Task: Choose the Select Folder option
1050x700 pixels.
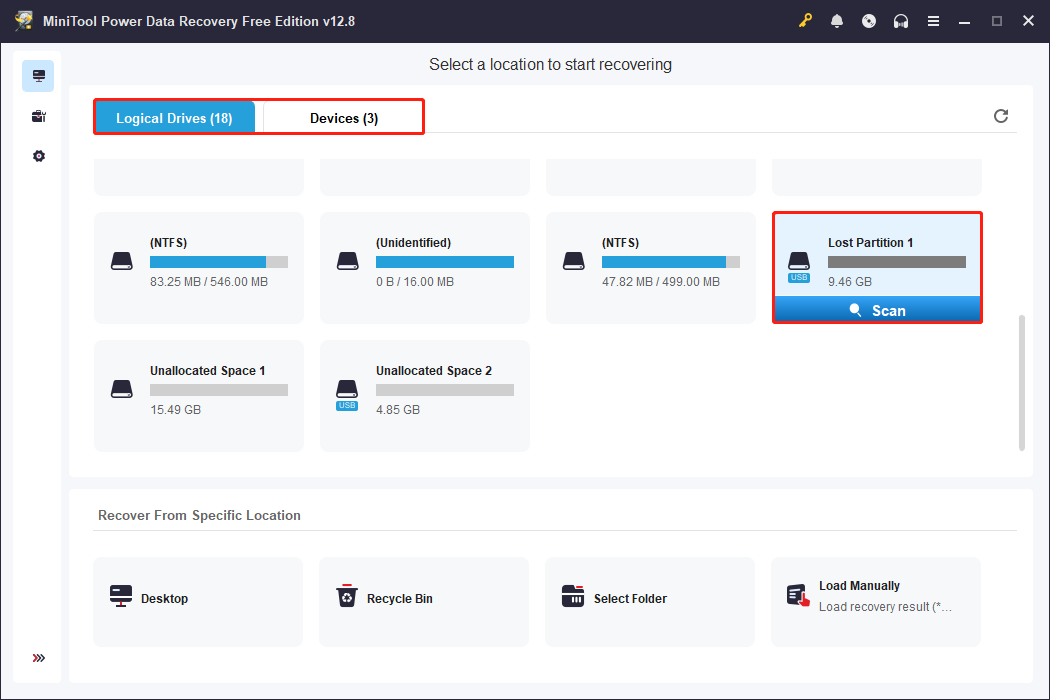Action: click(649, 597)
